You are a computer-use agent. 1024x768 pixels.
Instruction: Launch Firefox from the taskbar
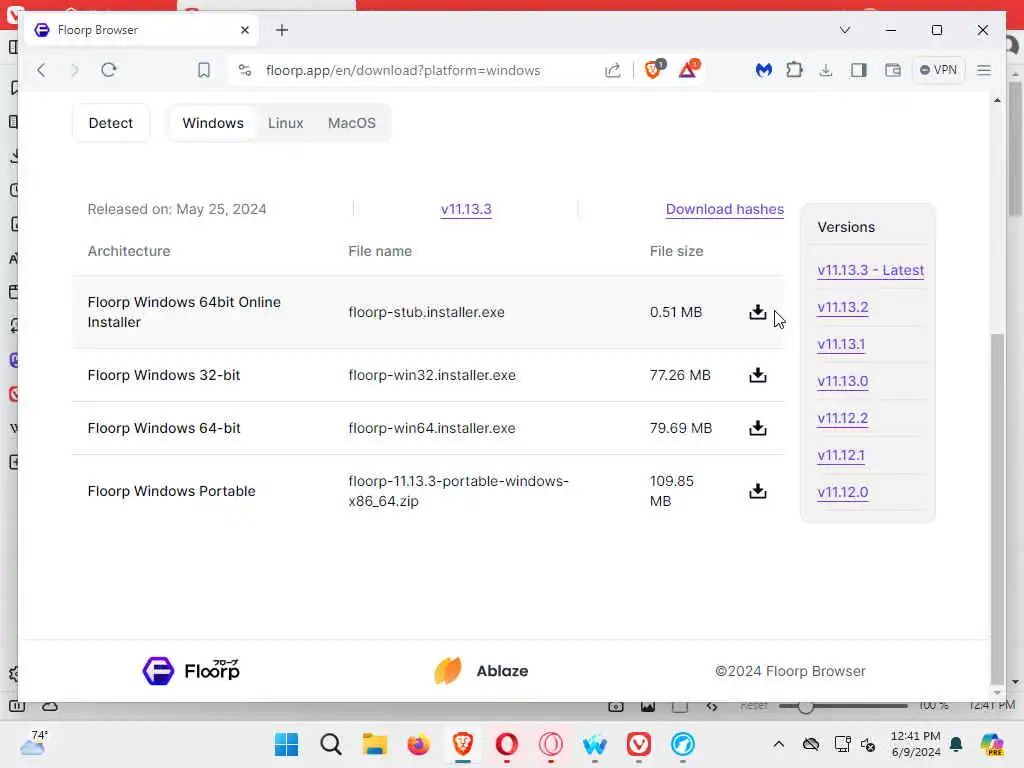coord(419,744)
